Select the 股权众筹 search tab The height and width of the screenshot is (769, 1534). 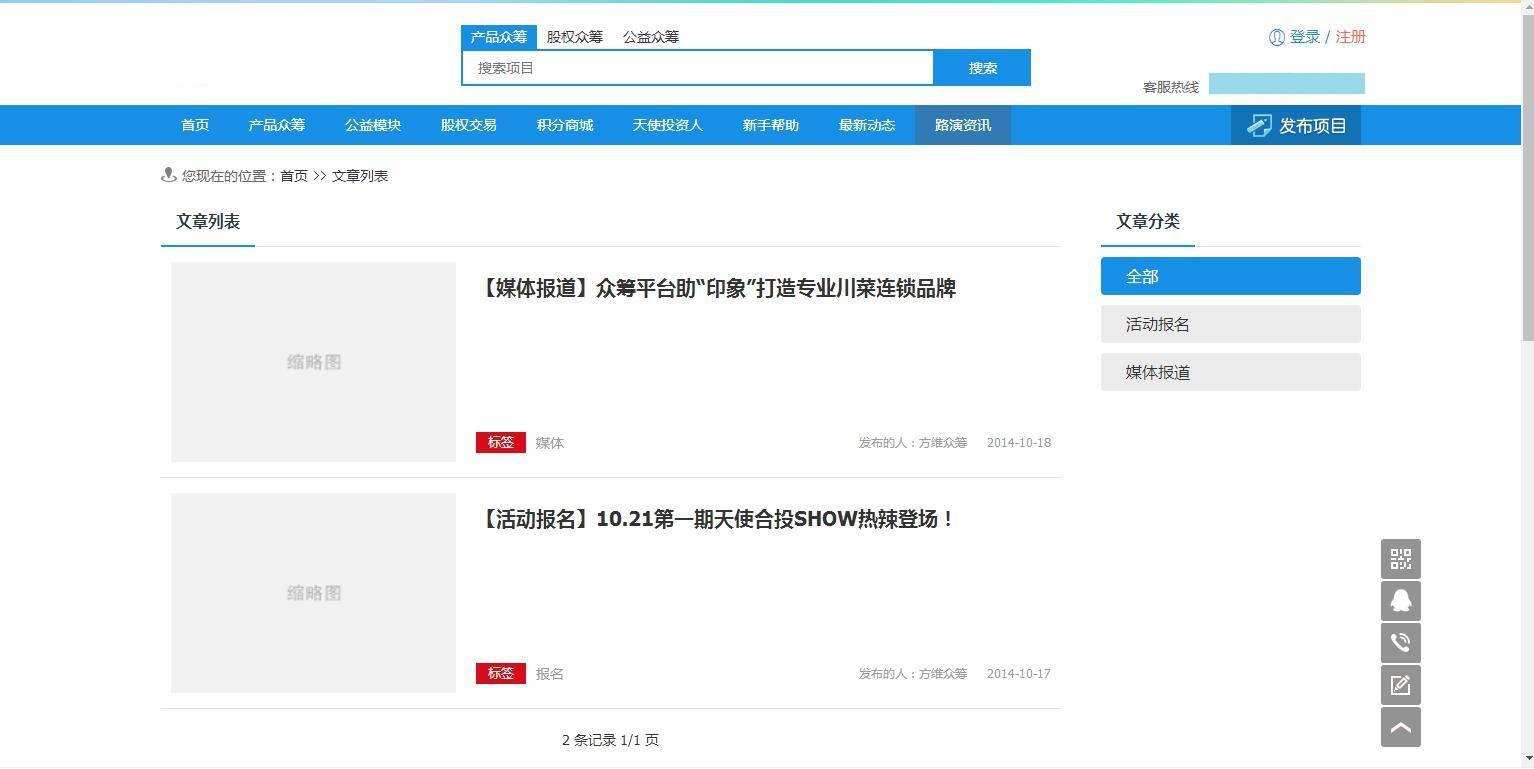coord(574,37)
